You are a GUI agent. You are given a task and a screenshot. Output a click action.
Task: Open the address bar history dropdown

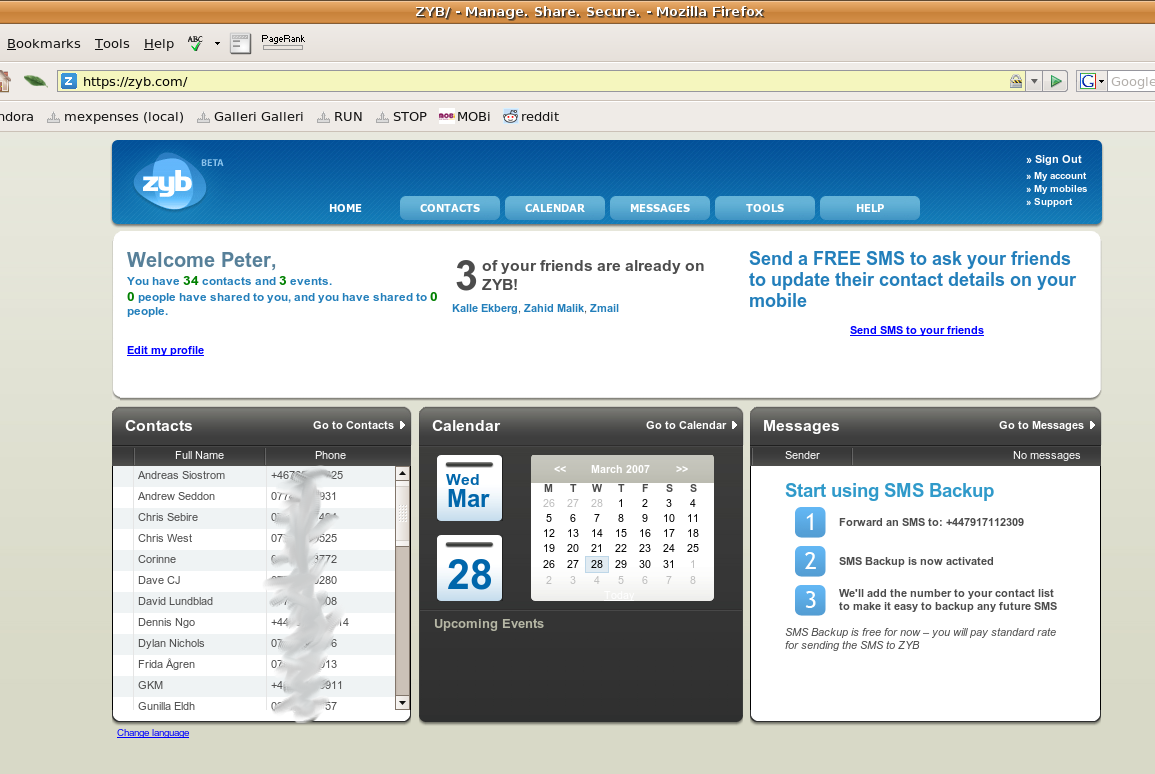coord(1034,81)
